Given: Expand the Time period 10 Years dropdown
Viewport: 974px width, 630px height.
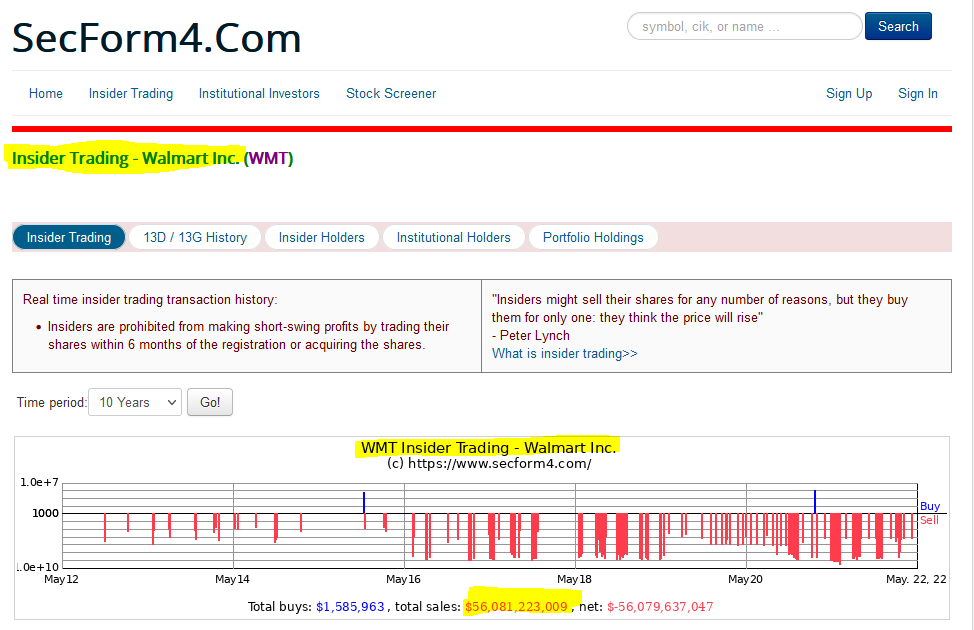Looking at the screenshot, I should (135, 402).
